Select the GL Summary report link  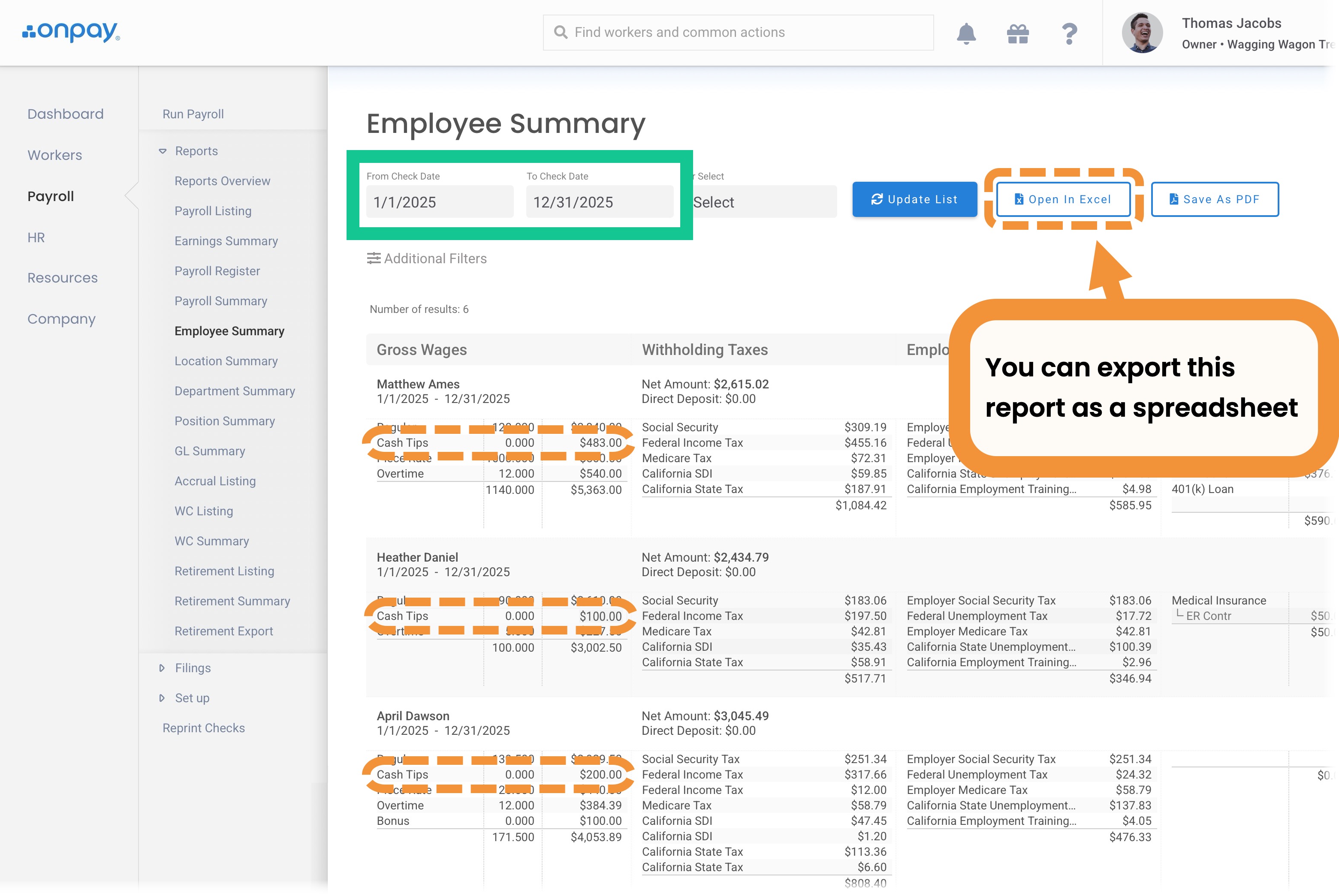pyautogui.click(x=209, y=451)
